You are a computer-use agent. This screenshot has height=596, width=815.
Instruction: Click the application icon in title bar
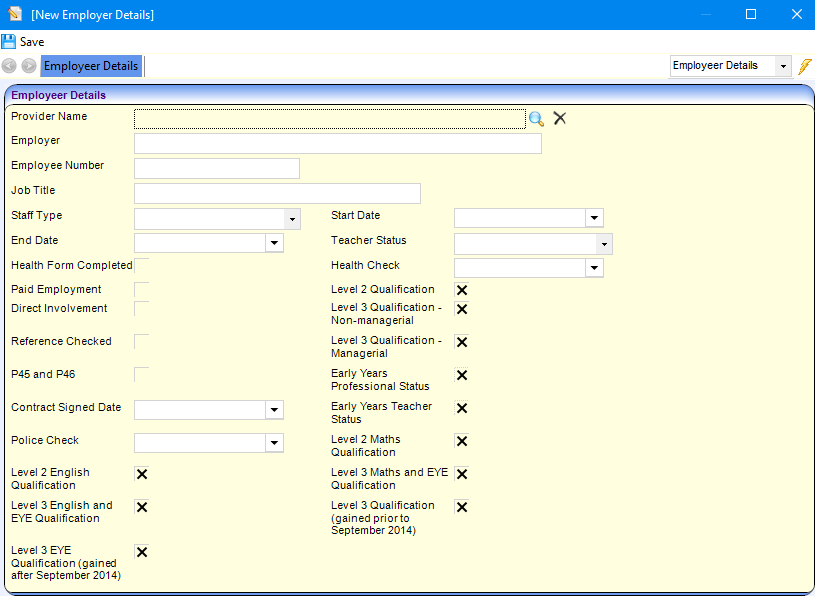click(x=15, y=15)
